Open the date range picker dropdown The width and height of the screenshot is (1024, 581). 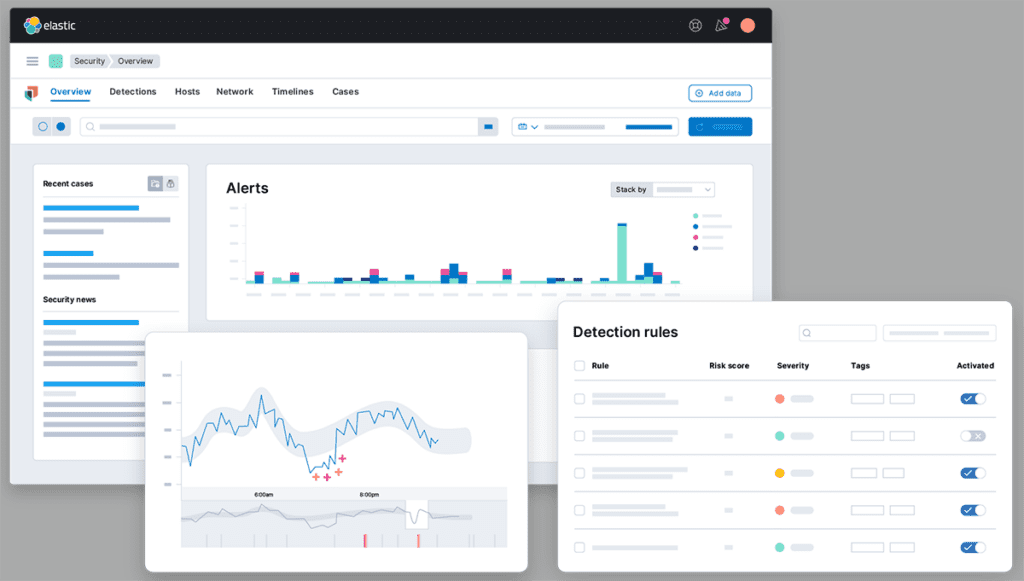[528, 126]
